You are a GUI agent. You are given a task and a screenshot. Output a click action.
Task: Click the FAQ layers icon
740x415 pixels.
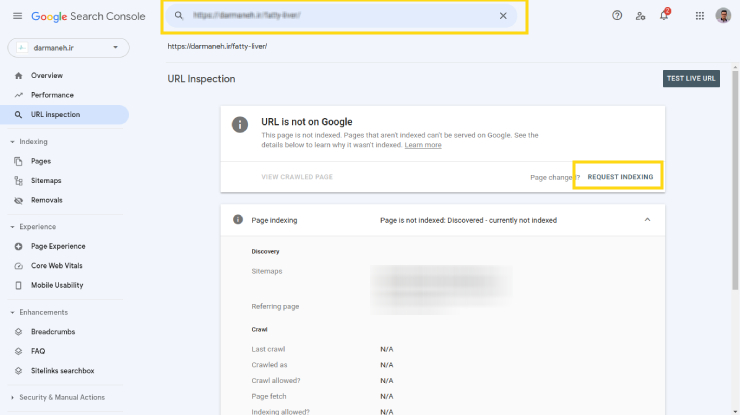coord(18,351)
